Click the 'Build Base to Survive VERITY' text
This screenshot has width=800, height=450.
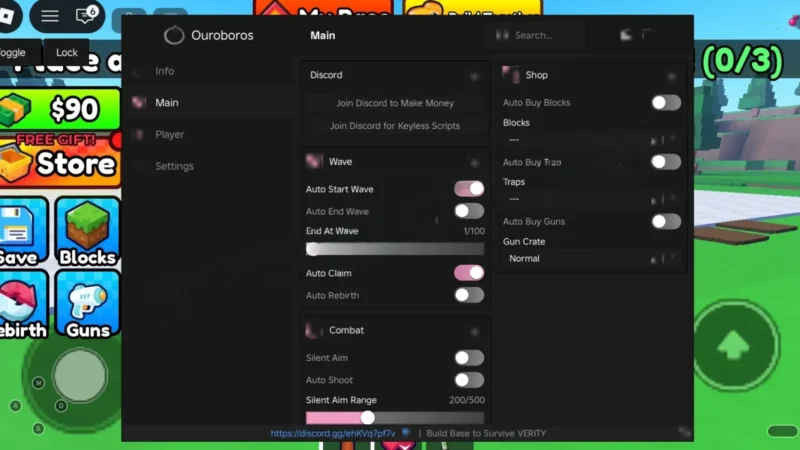(x=486, y=433)
